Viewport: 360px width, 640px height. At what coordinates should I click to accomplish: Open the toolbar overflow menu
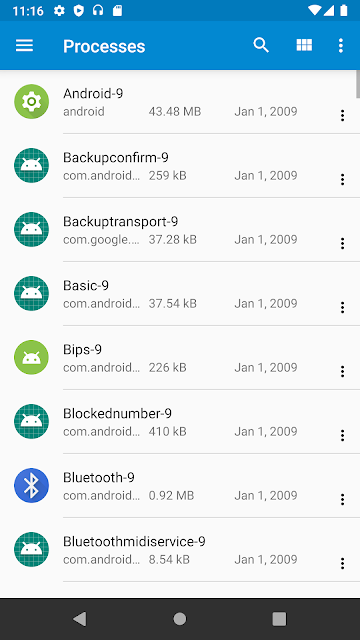click(341, 45)
